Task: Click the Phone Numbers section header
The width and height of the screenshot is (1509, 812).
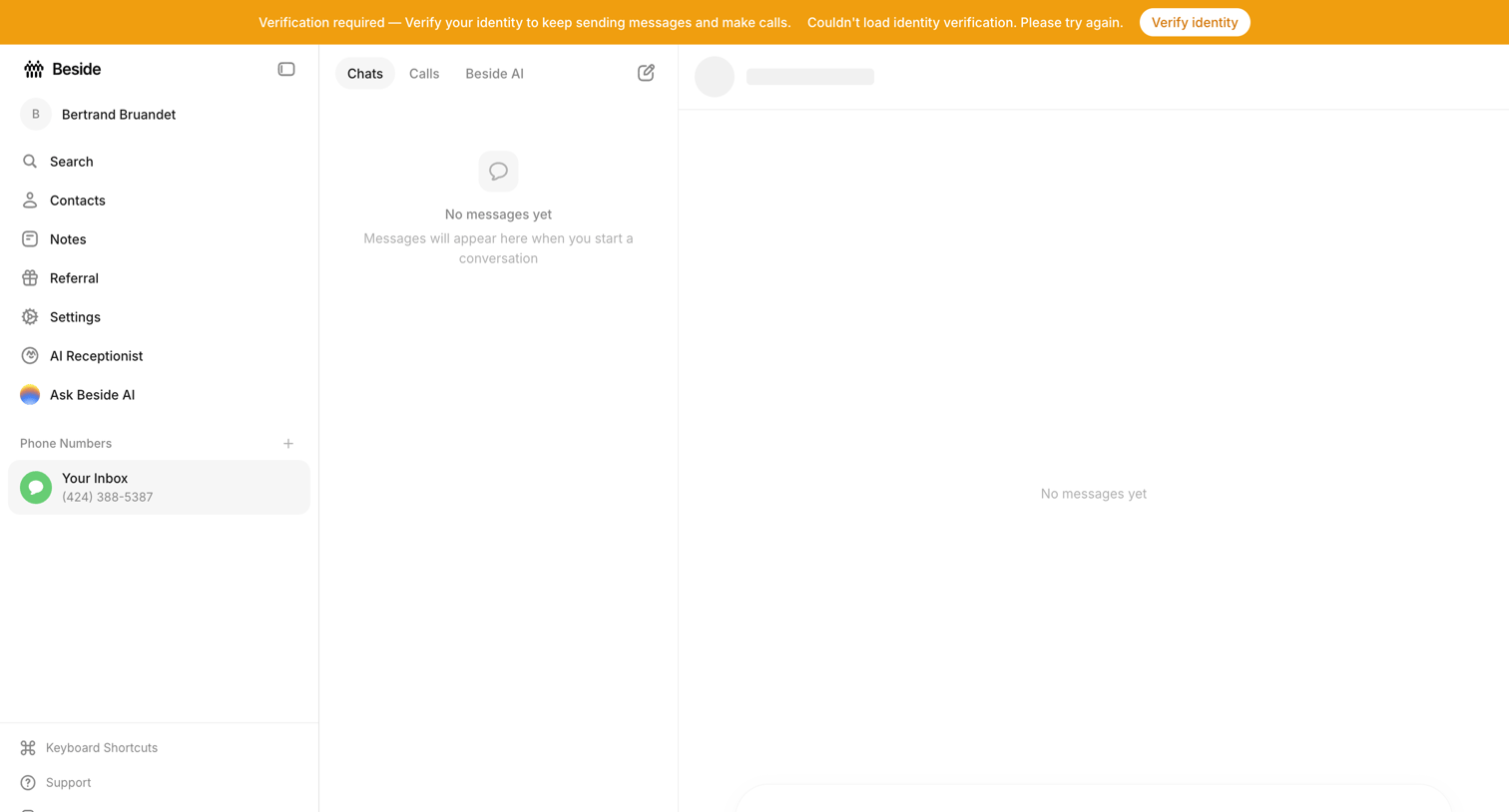Action: coord(66,444)
